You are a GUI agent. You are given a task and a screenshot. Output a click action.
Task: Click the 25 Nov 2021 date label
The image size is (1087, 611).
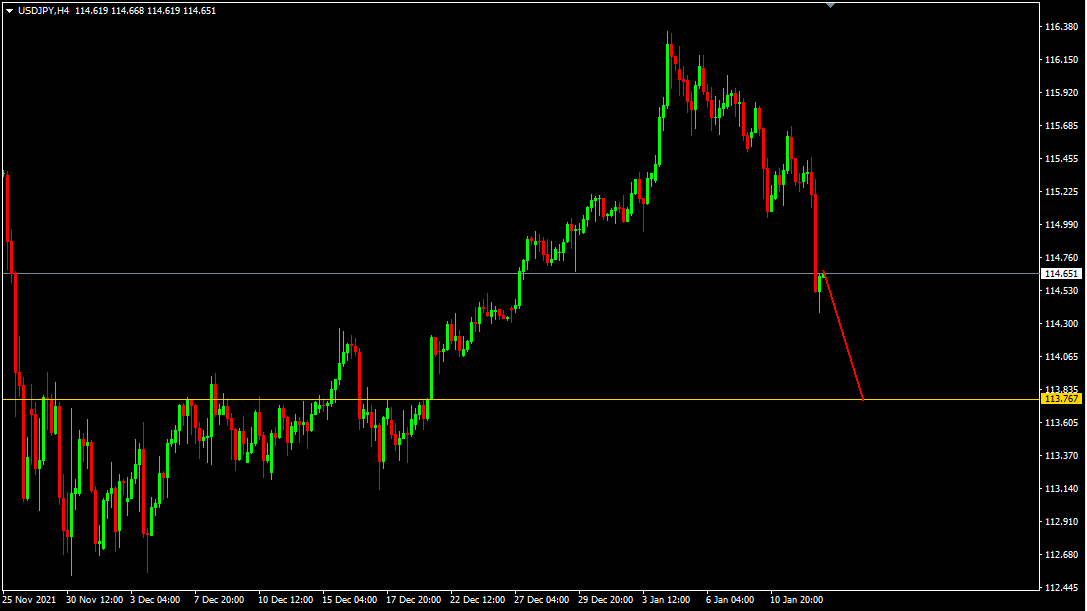29,600
